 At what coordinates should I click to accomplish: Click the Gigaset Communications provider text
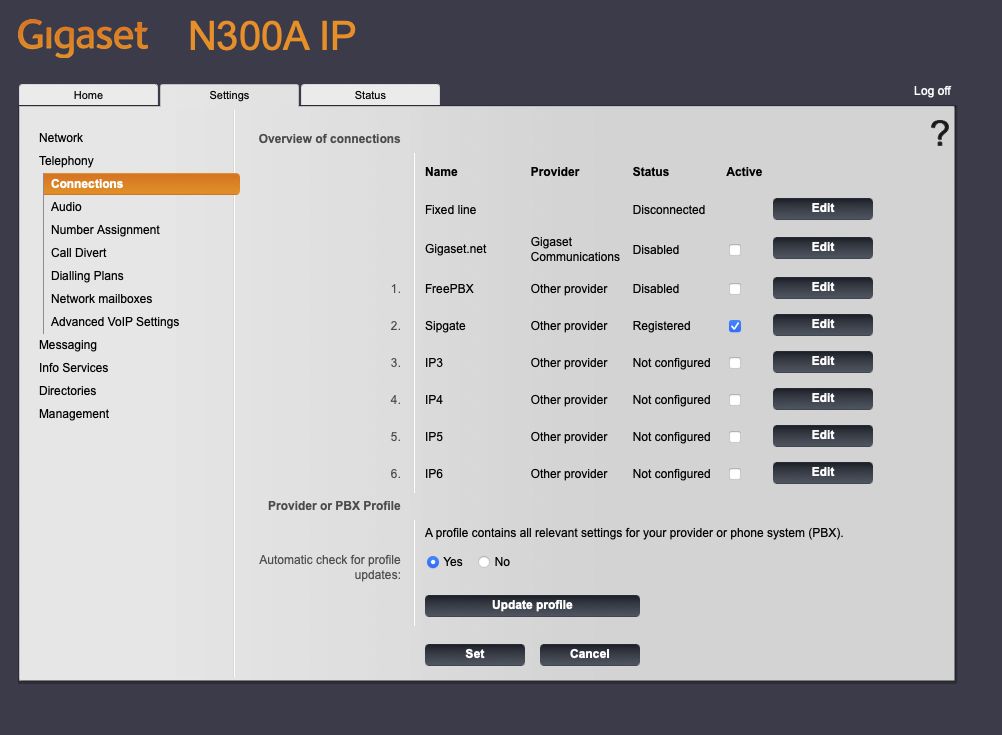[x=574, y=249]
